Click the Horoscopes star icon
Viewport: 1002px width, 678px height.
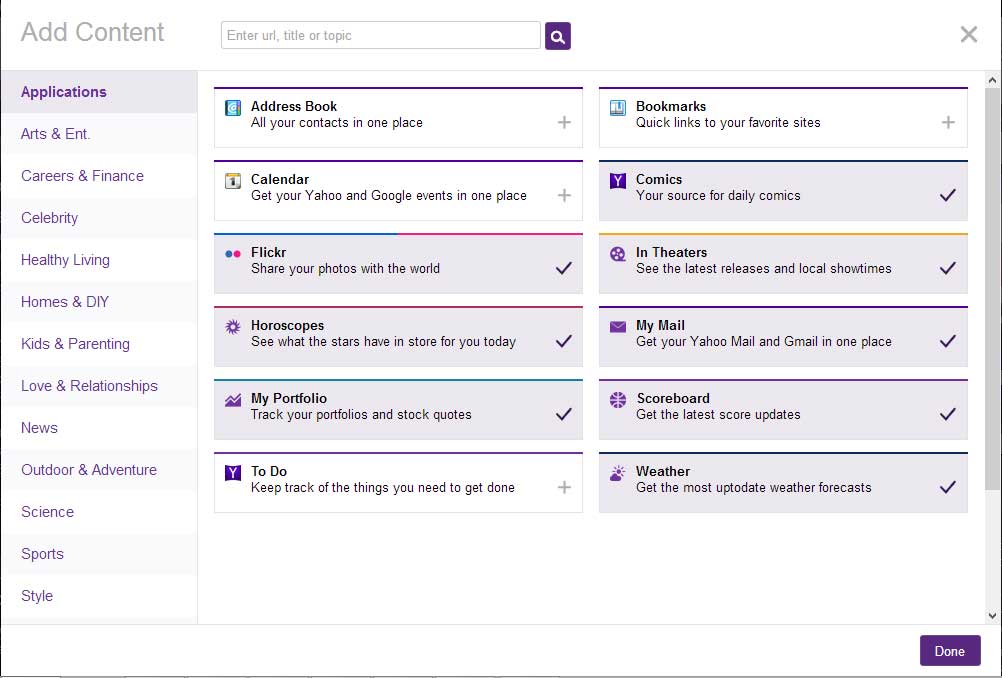[x=232, y=325]
